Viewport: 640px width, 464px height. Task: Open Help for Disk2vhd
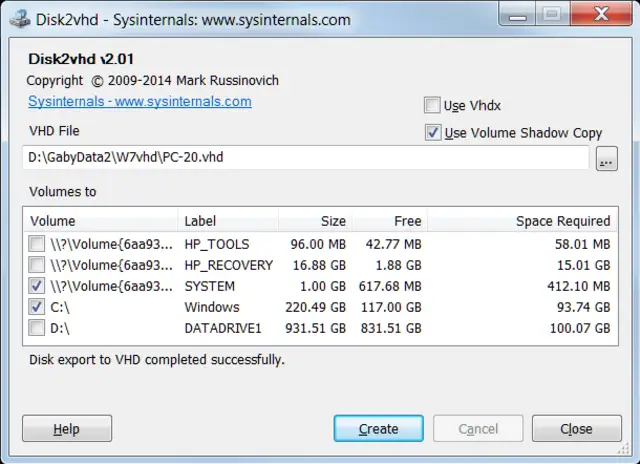pos(67,429)
